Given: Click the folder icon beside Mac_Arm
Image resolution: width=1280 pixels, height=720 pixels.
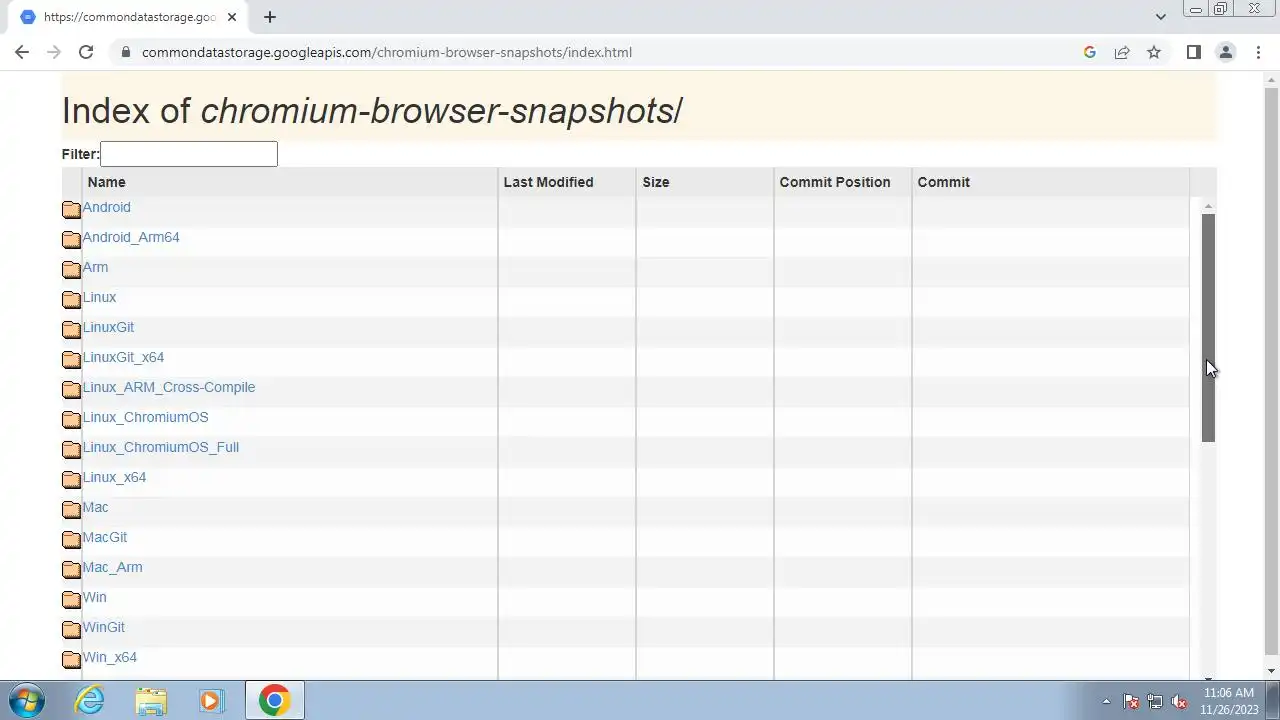Looking at the screenshot, I should pos(71,569).
